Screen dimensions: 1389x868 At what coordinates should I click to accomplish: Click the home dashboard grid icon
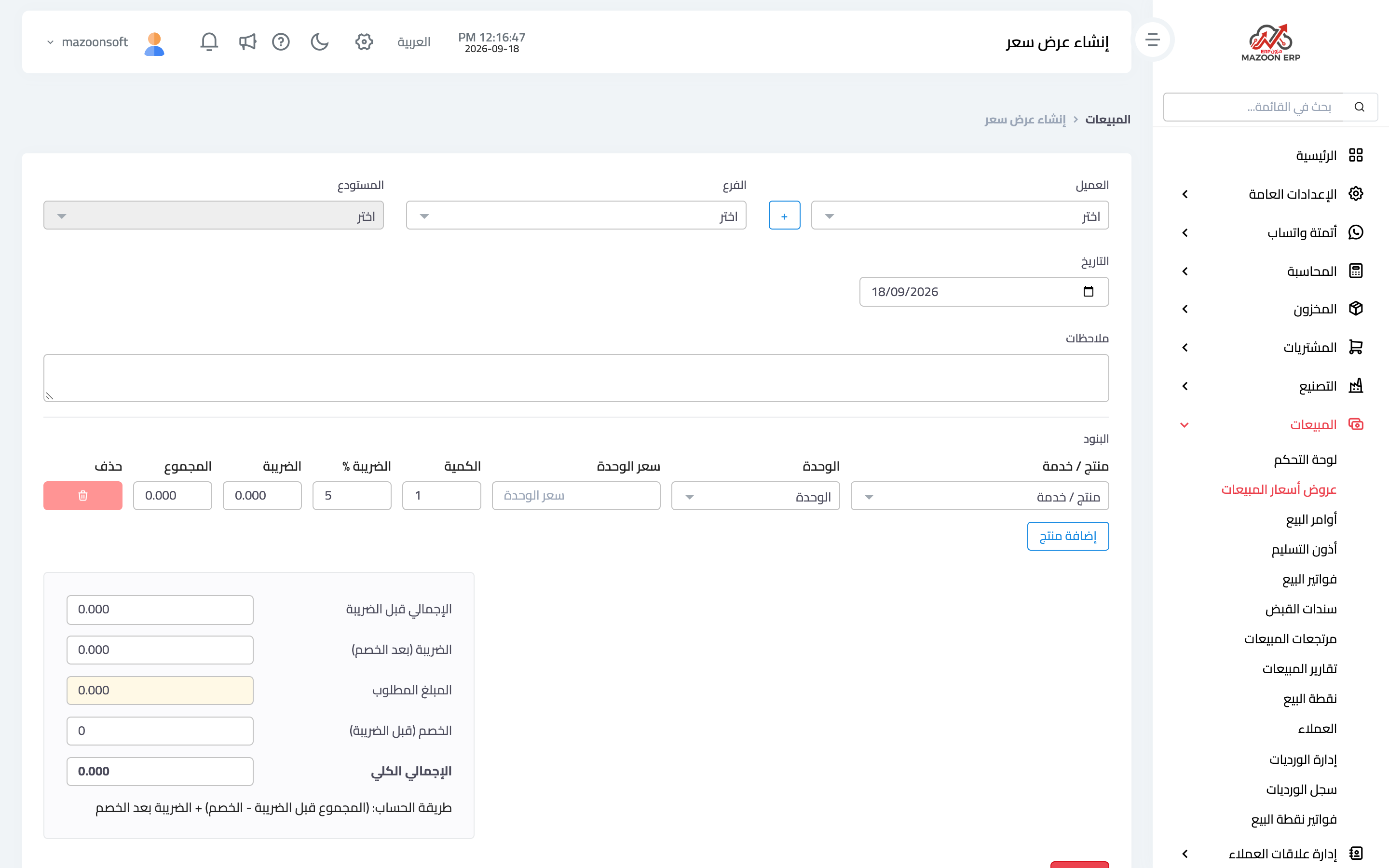pyautogui.click(x=1356, y=155)
